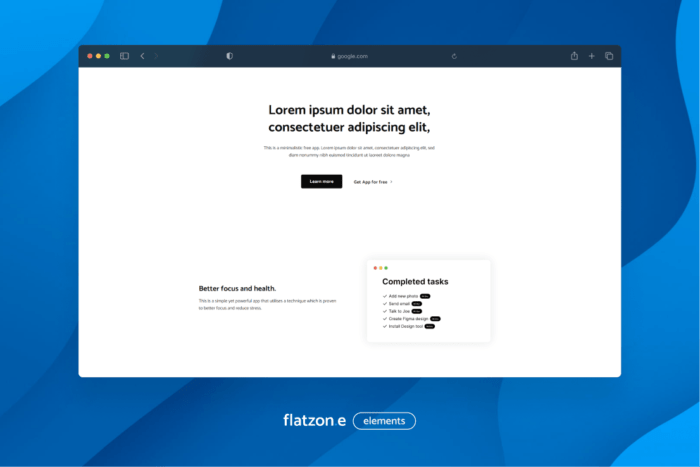The image size is (700, 467).
Task: Toggle the Send email checkmark
Action: pyautogui.click(x=385, y=304)
